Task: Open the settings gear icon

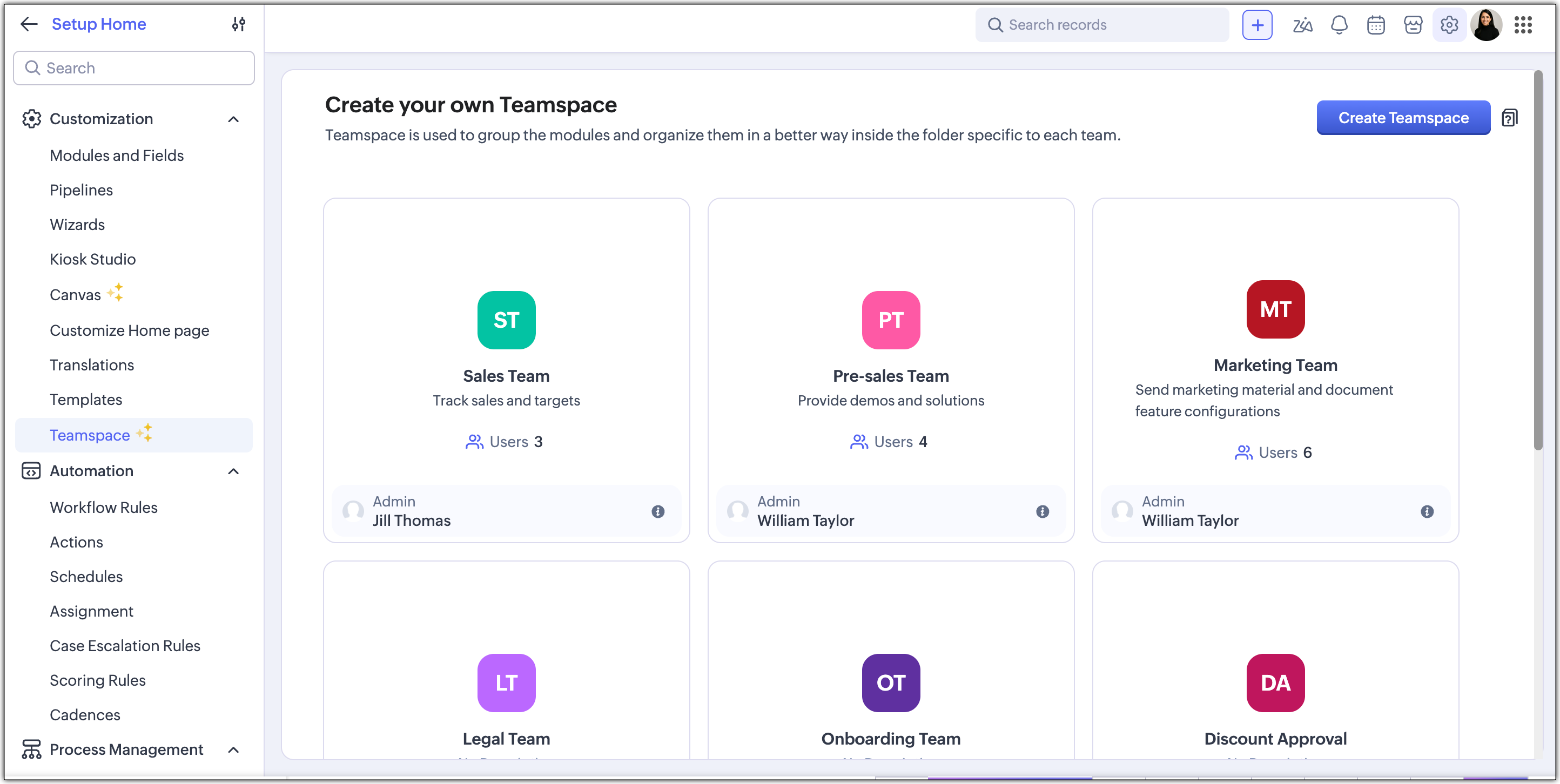Action: (x=1449, y=25)
